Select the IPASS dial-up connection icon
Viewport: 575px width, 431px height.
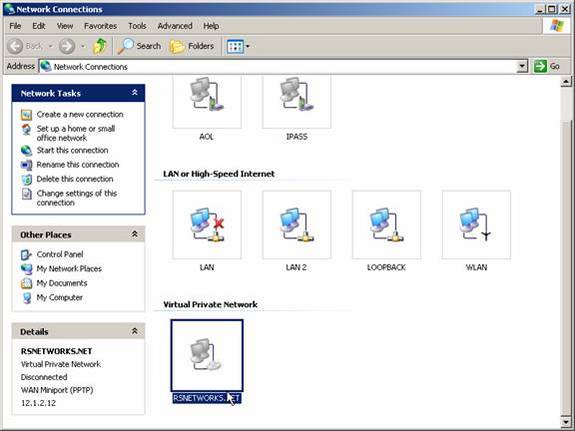[297, 102]
